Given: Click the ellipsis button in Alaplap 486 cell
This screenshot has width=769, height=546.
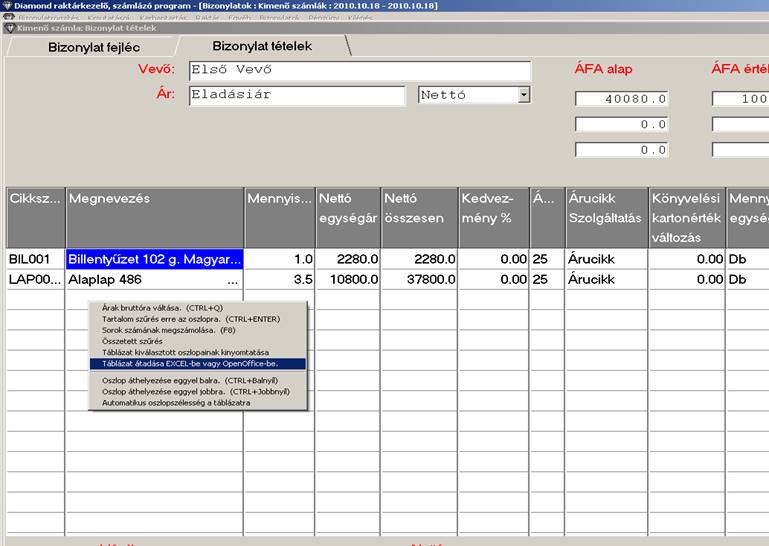Looking at the screenshot, I should [232, 281].
